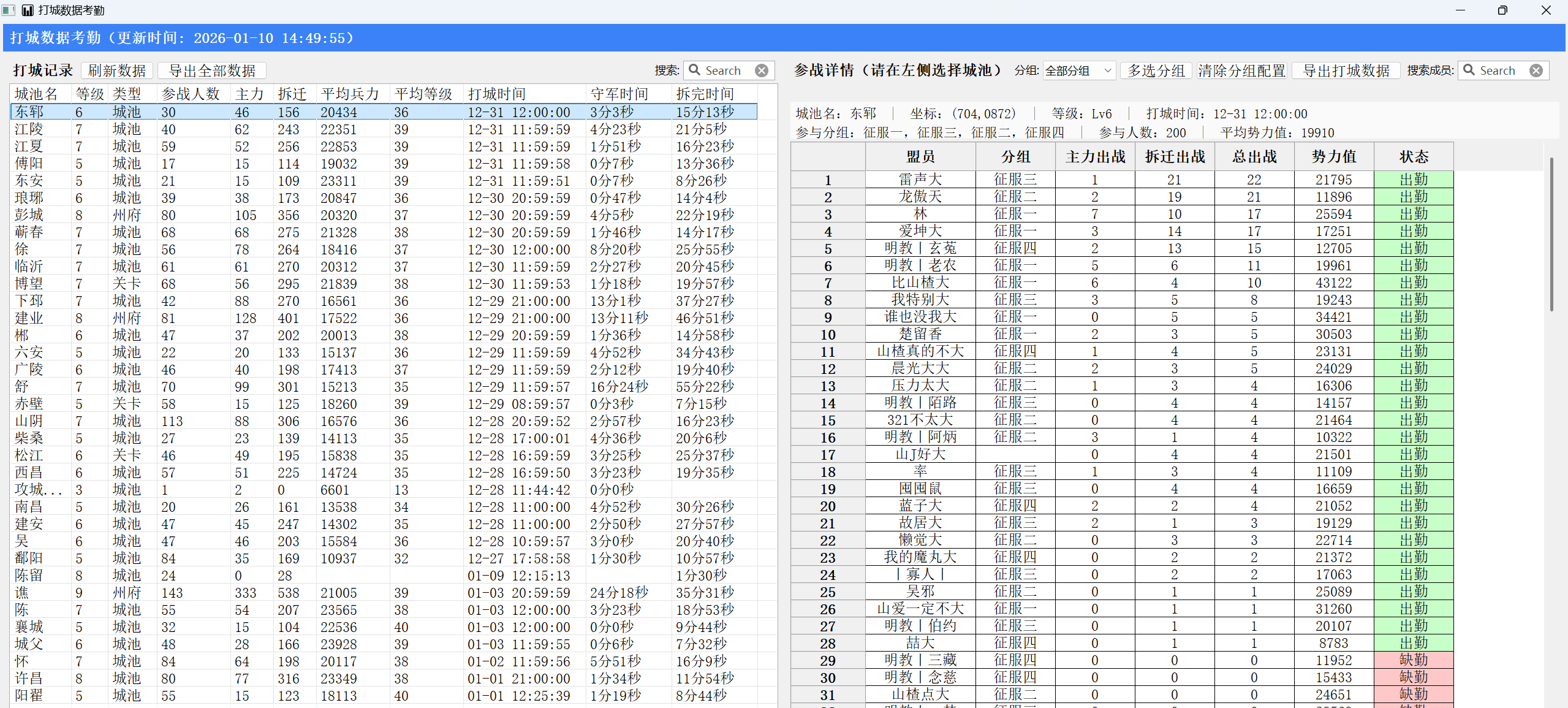
Task: Click member 龙傲天 in row 2
Action: (920, 197)
